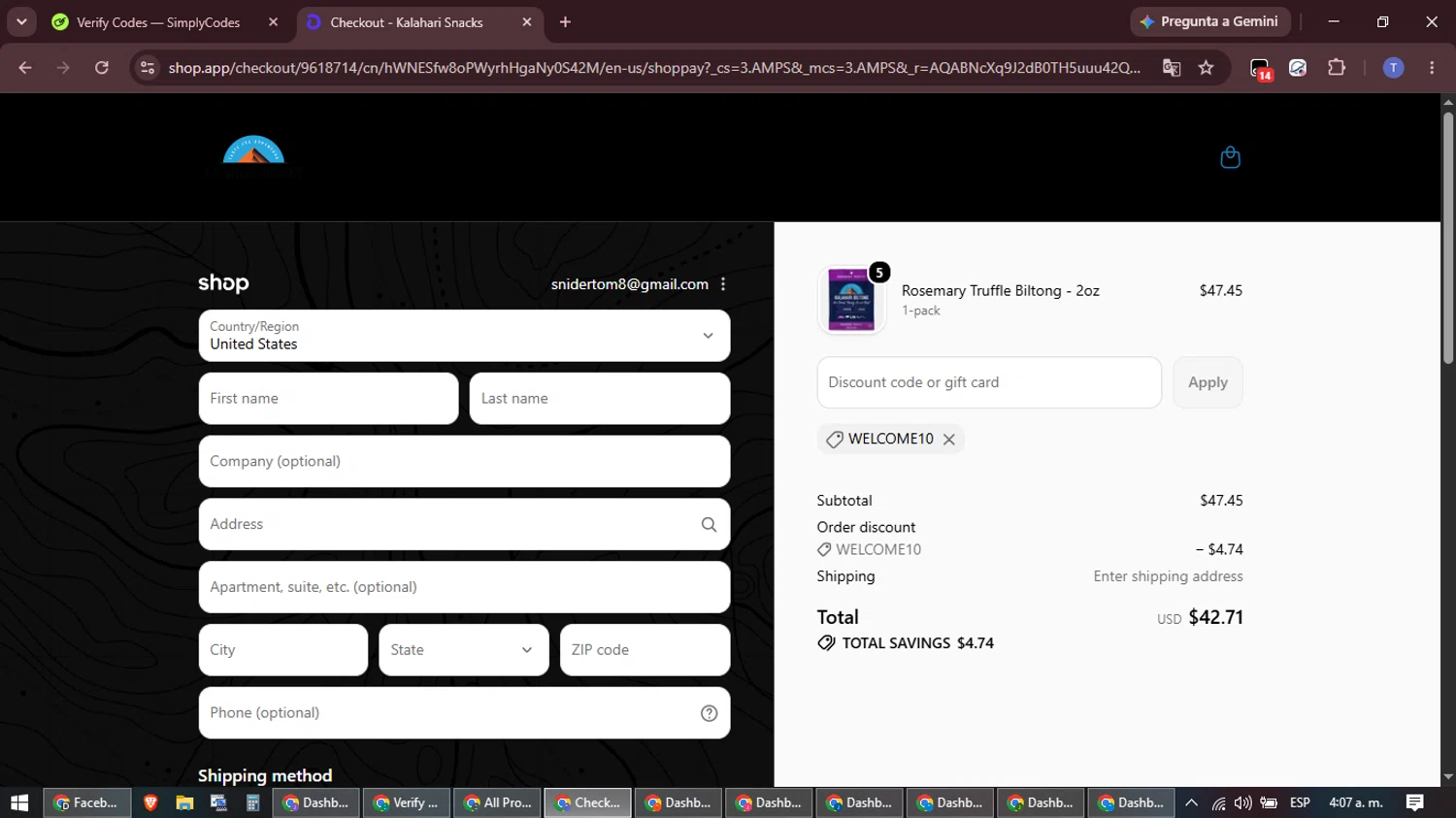Click the Rosemary Truffle Biltong product thumbnail
Image resolution: width=1456 pixels, height=818 pixels.
tap(851, 300)
